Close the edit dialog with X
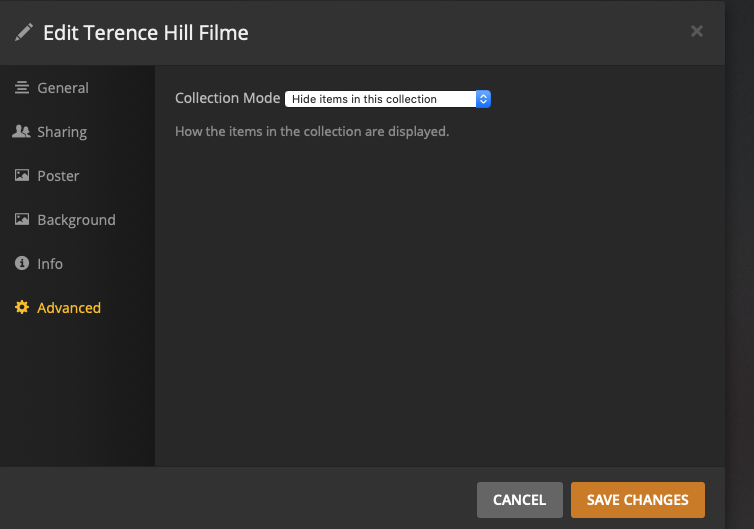The image size is (754, 529). [697, 32]
